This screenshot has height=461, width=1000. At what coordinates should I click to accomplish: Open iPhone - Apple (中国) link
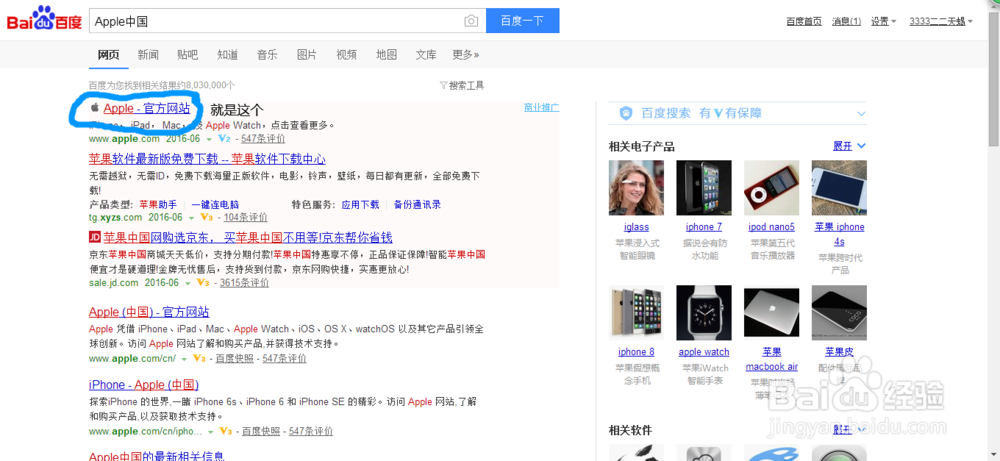point(143,385)
